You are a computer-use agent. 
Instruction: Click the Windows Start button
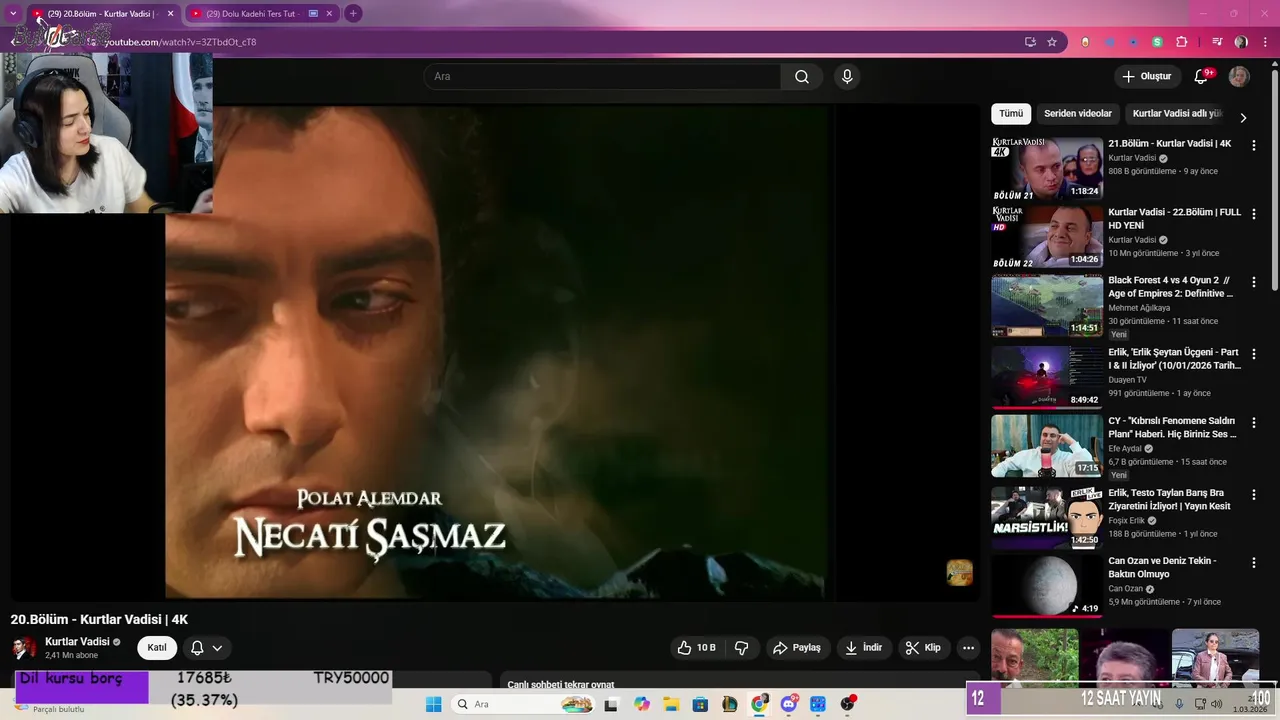[x=433, y=704]
